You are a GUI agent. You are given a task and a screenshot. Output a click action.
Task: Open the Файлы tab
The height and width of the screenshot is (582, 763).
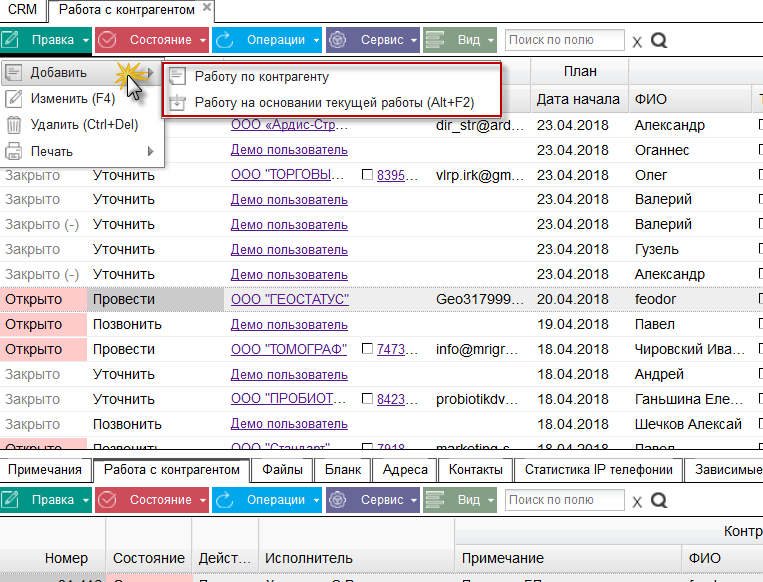(282, 470)
